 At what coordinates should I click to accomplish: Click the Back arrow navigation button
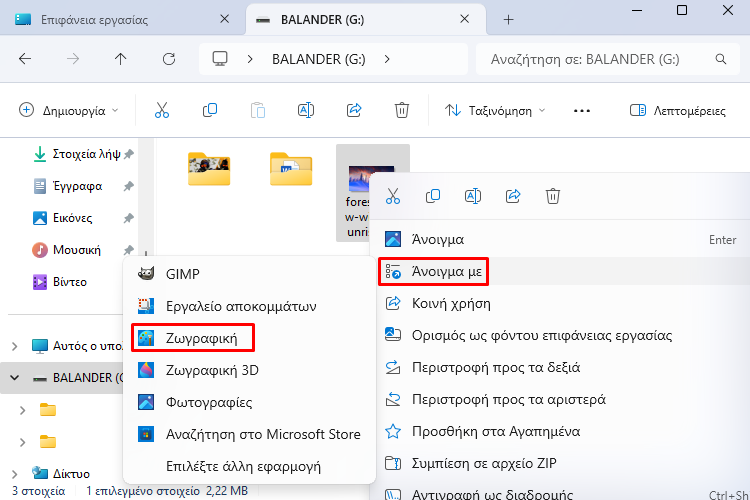25,59
